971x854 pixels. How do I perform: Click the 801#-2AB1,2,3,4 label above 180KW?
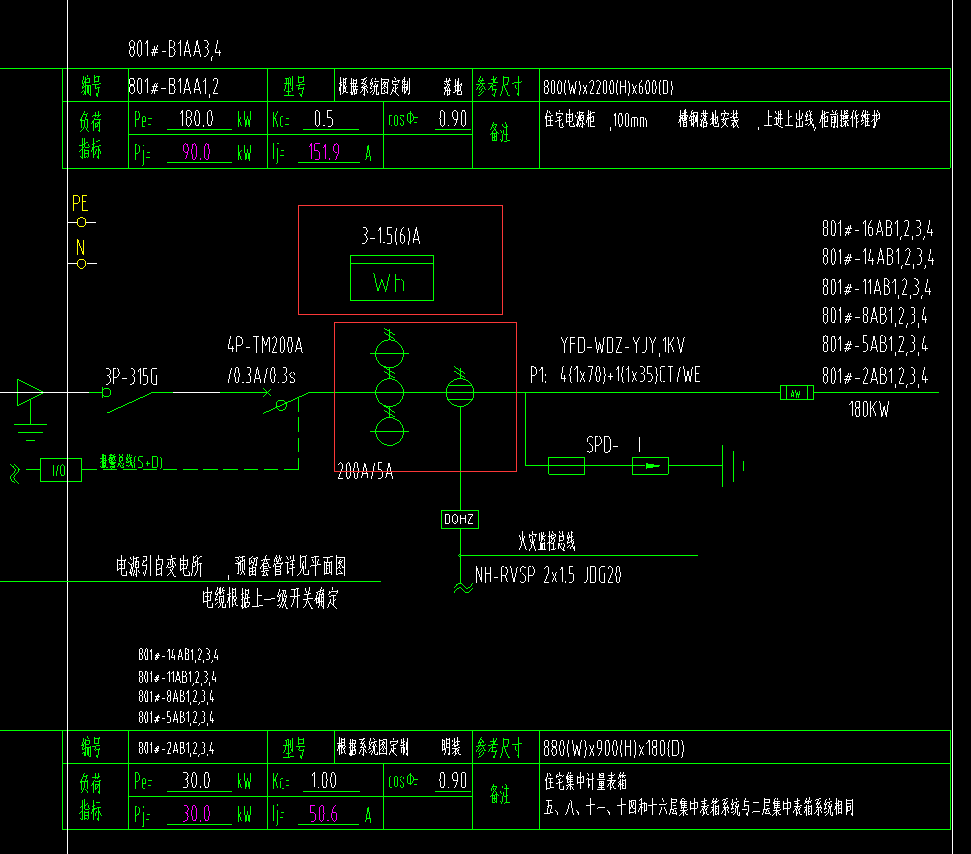click(875, 376)
